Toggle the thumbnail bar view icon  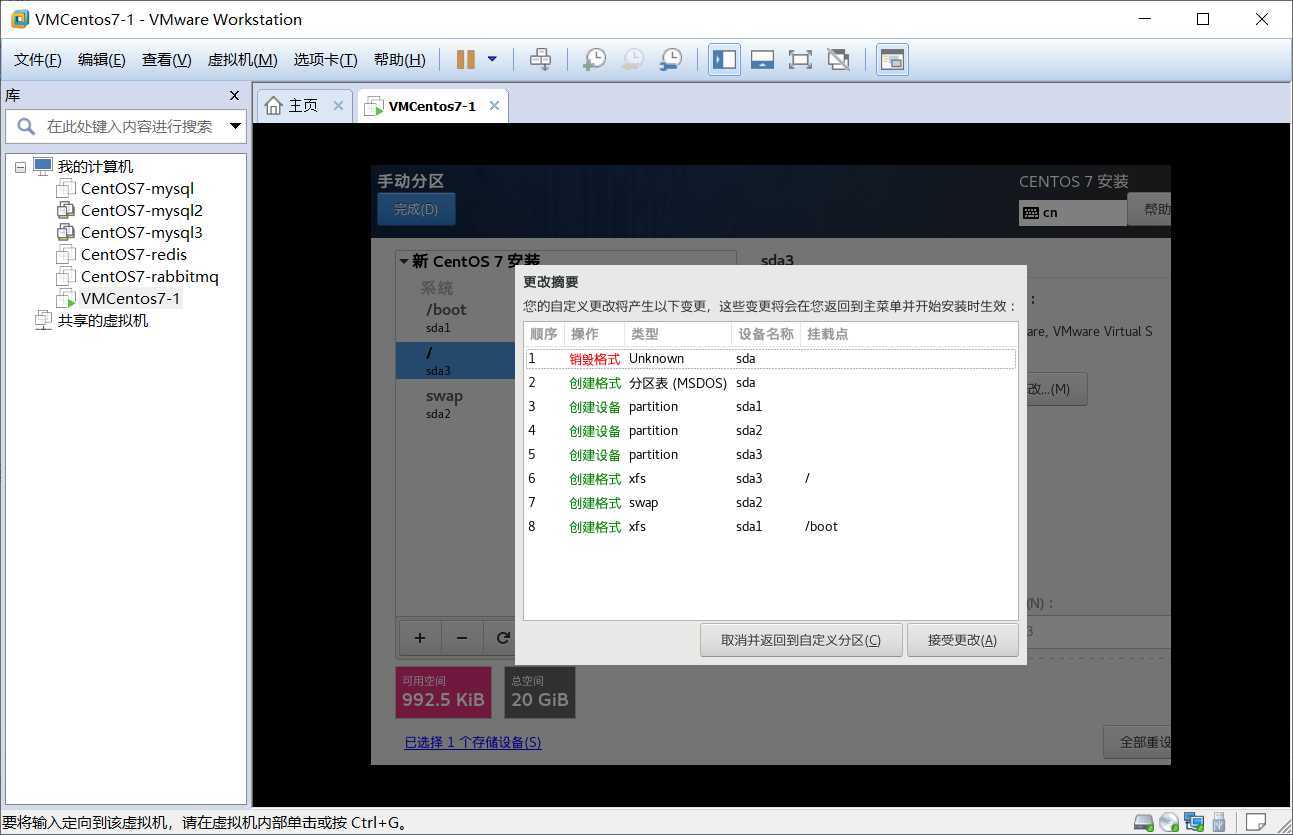pos(762,60)
